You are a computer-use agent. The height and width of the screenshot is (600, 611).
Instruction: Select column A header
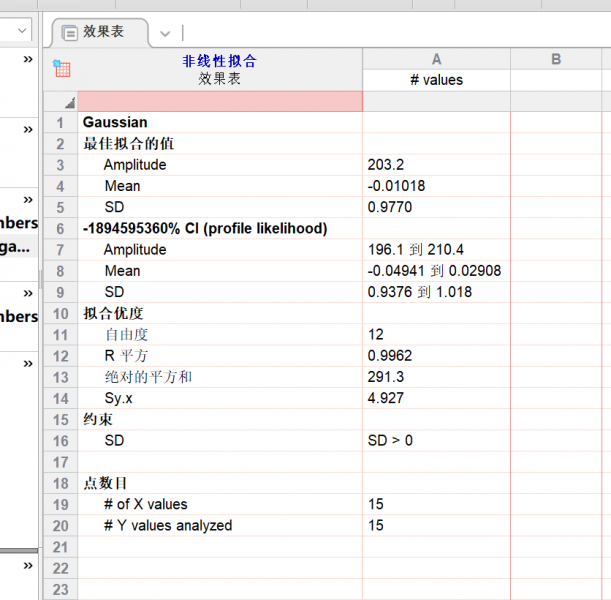pos(436,59)
